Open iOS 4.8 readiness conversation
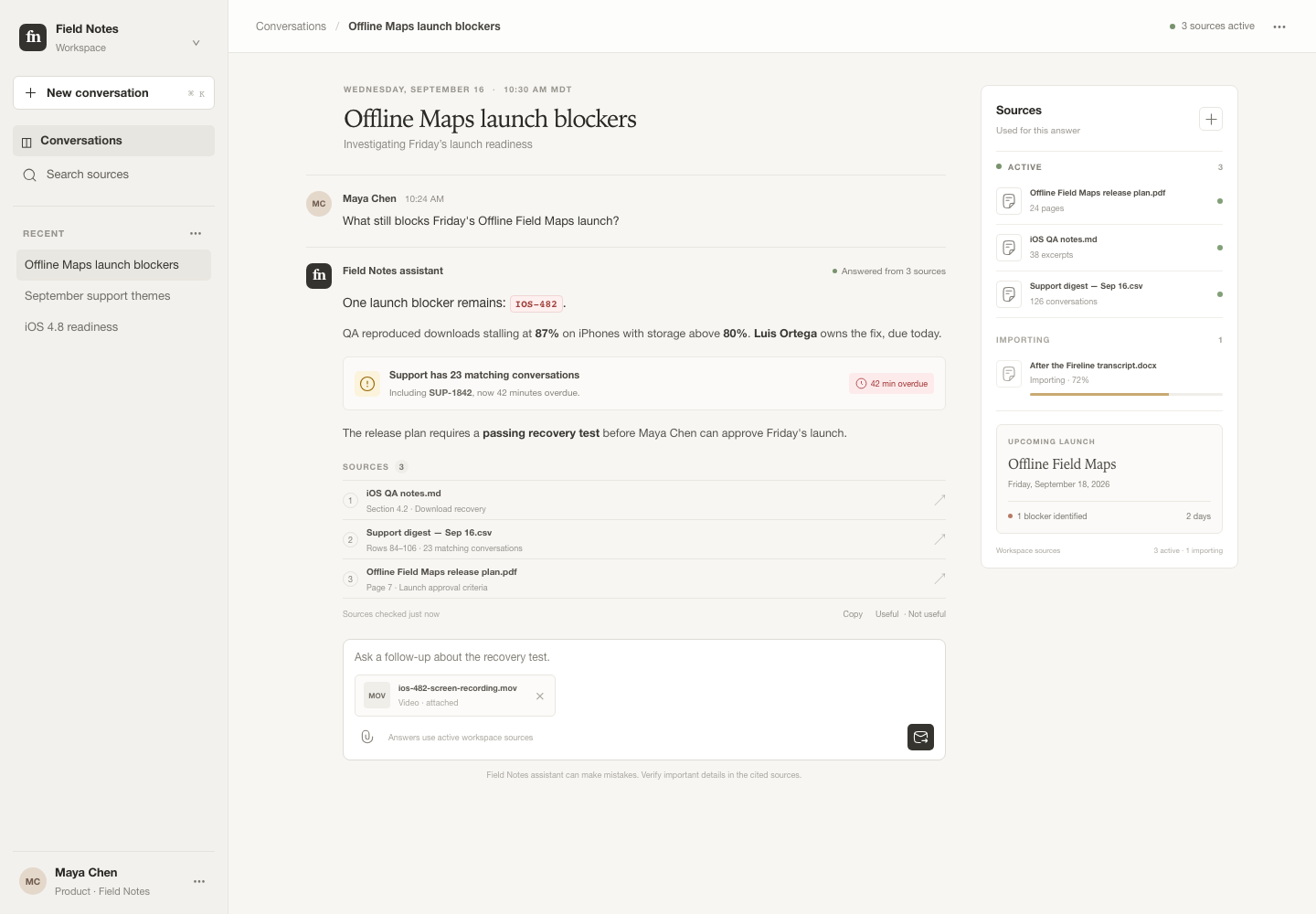 tap(113, 327)
